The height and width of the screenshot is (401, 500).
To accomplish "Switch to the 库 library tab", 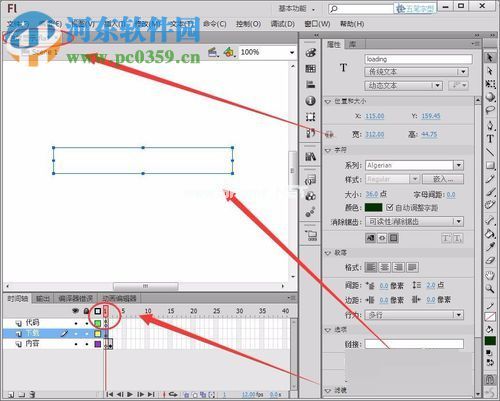I will pos(352,44).
